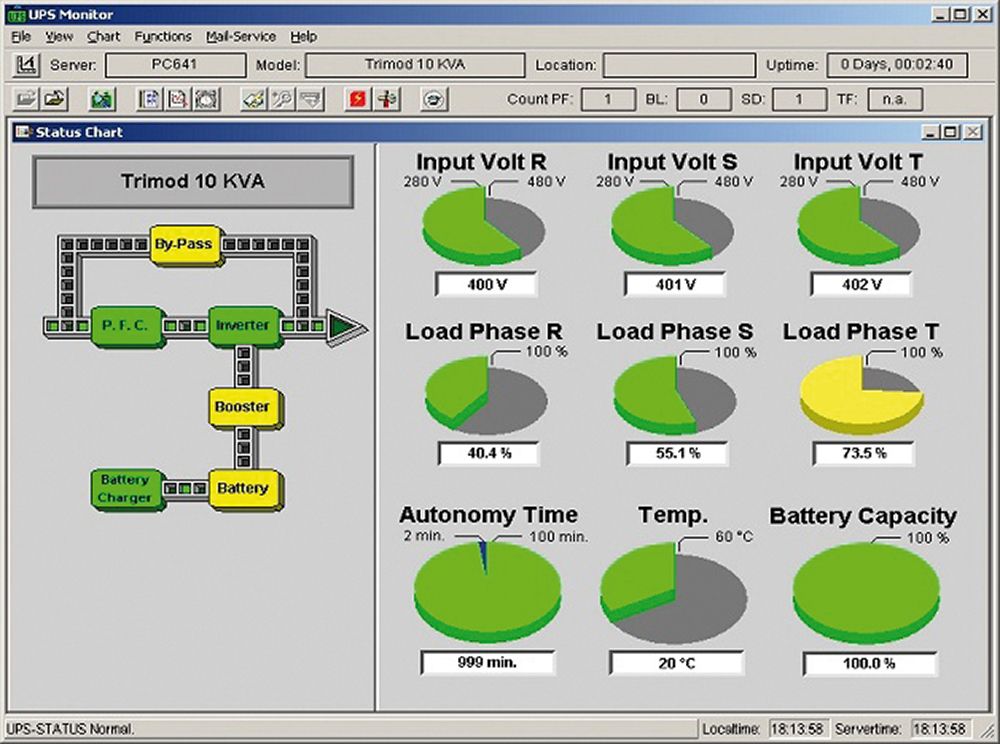
Task: Open the Mail-Service menu
Action: click(x=240, y=36)
